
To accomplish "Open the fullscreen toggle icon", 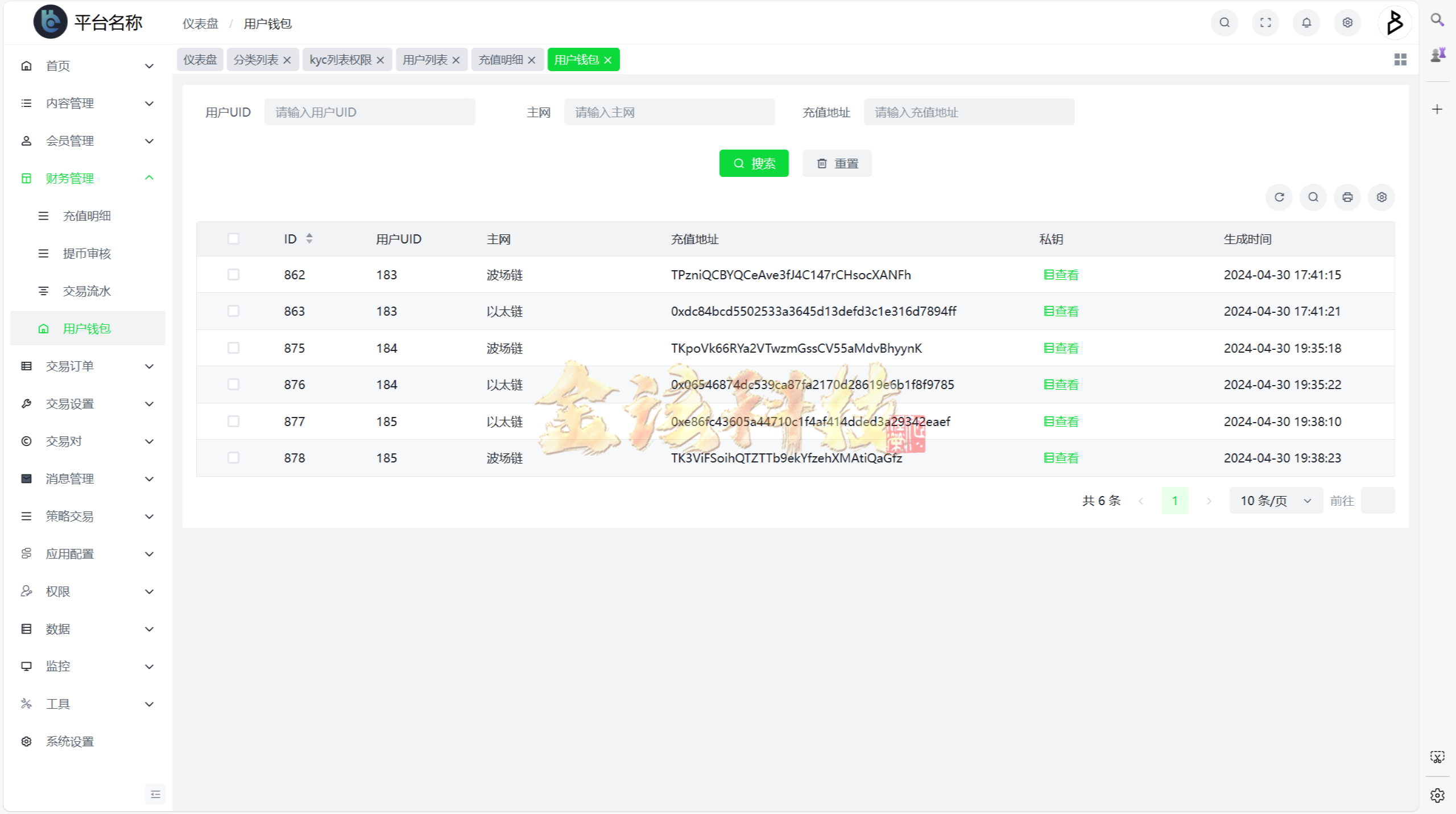I will [x=1265, y=23].
